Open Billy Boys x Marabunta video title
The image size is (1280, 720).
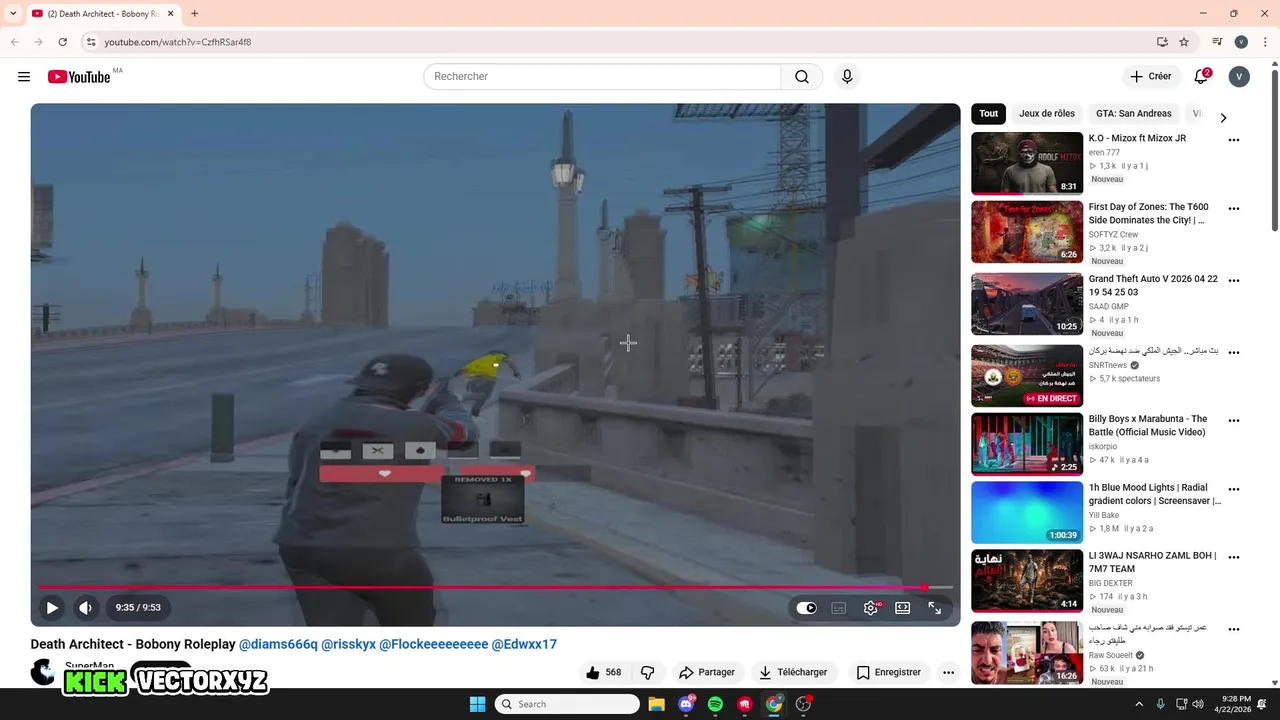[x=1148, y=426]
